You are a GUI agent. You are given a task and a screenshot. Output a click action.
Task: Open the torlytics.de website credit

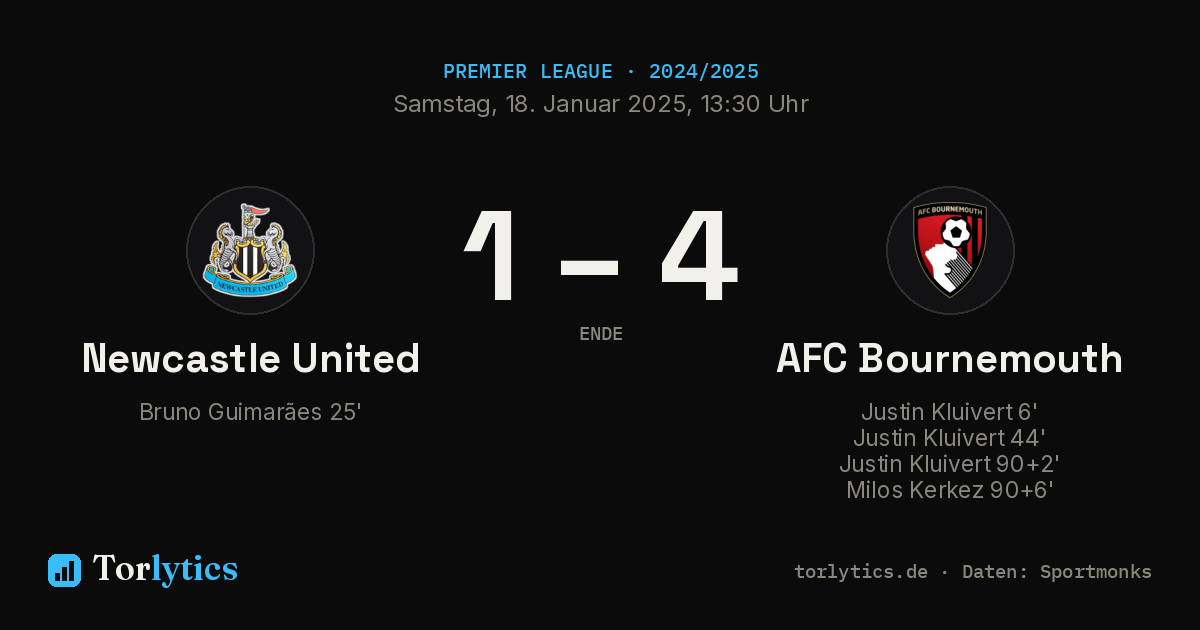point(861,572)
